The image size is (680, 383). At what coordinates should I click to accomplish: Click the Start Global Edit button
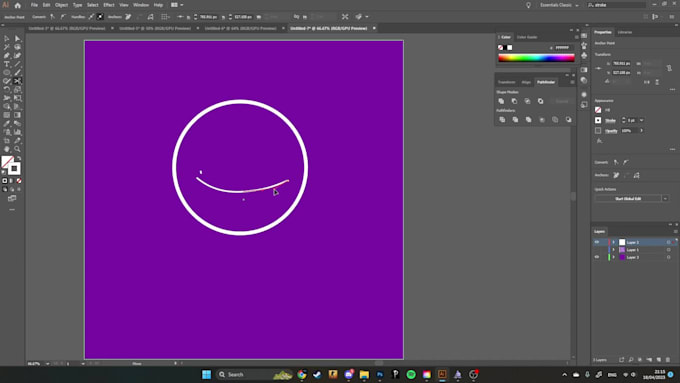tap(628, 199)
